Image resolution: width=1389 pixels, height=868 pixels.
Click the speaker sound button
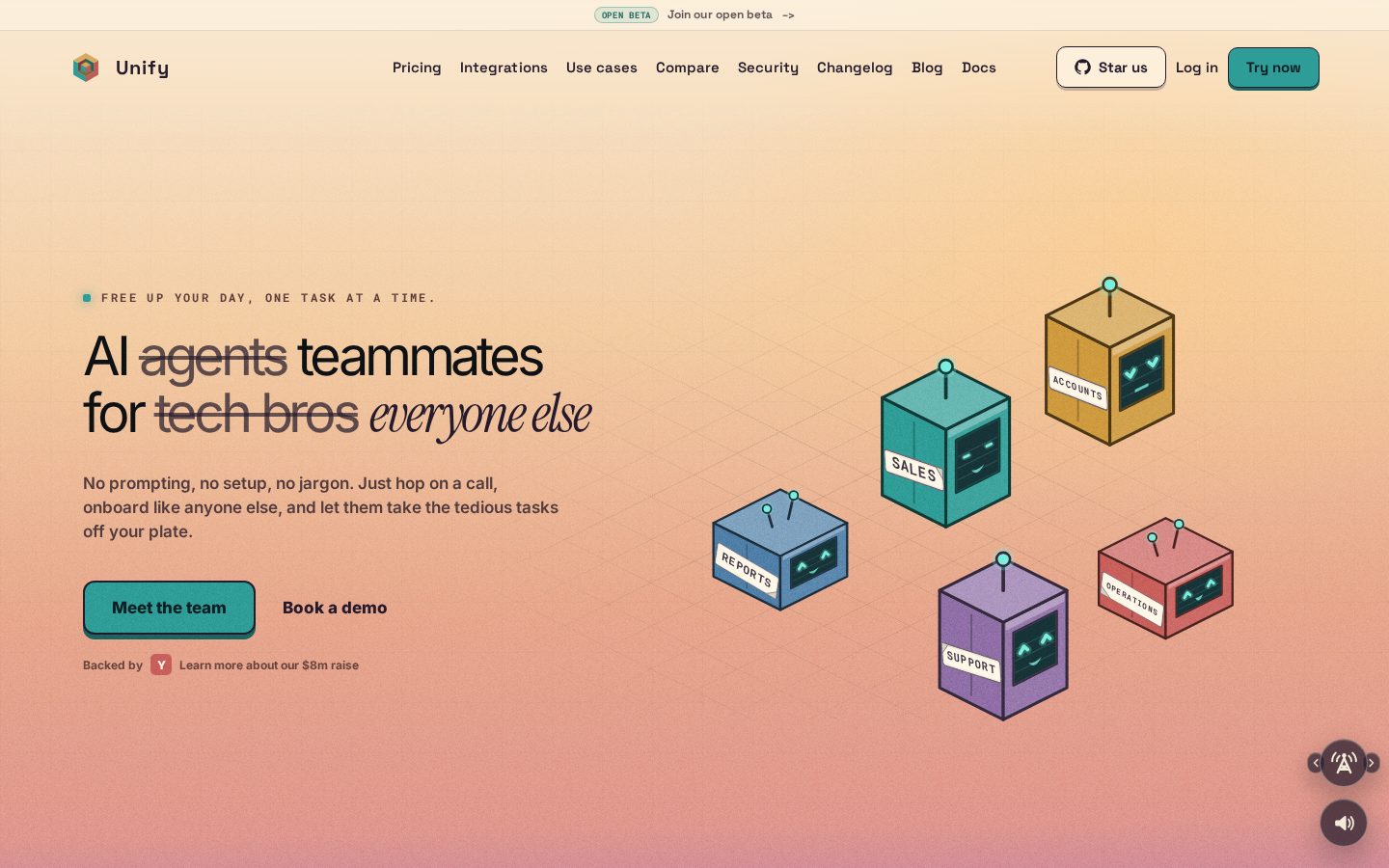[1344, 823]
